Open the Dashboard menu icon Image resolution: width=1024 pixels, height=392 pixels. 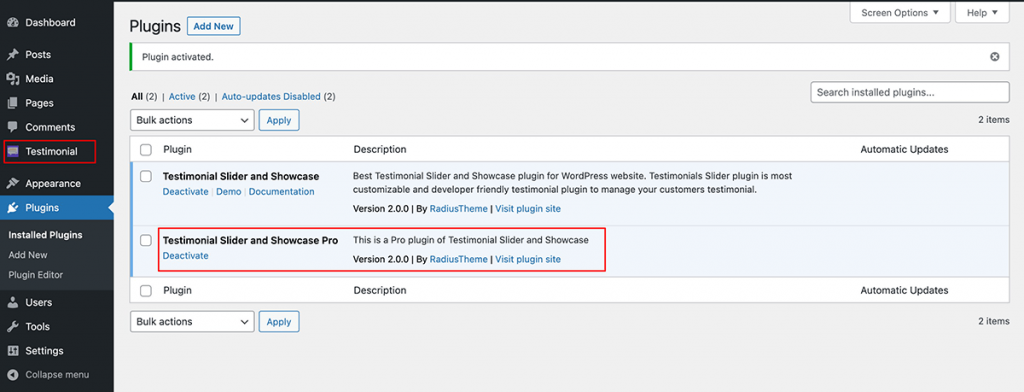click(13, 23)
